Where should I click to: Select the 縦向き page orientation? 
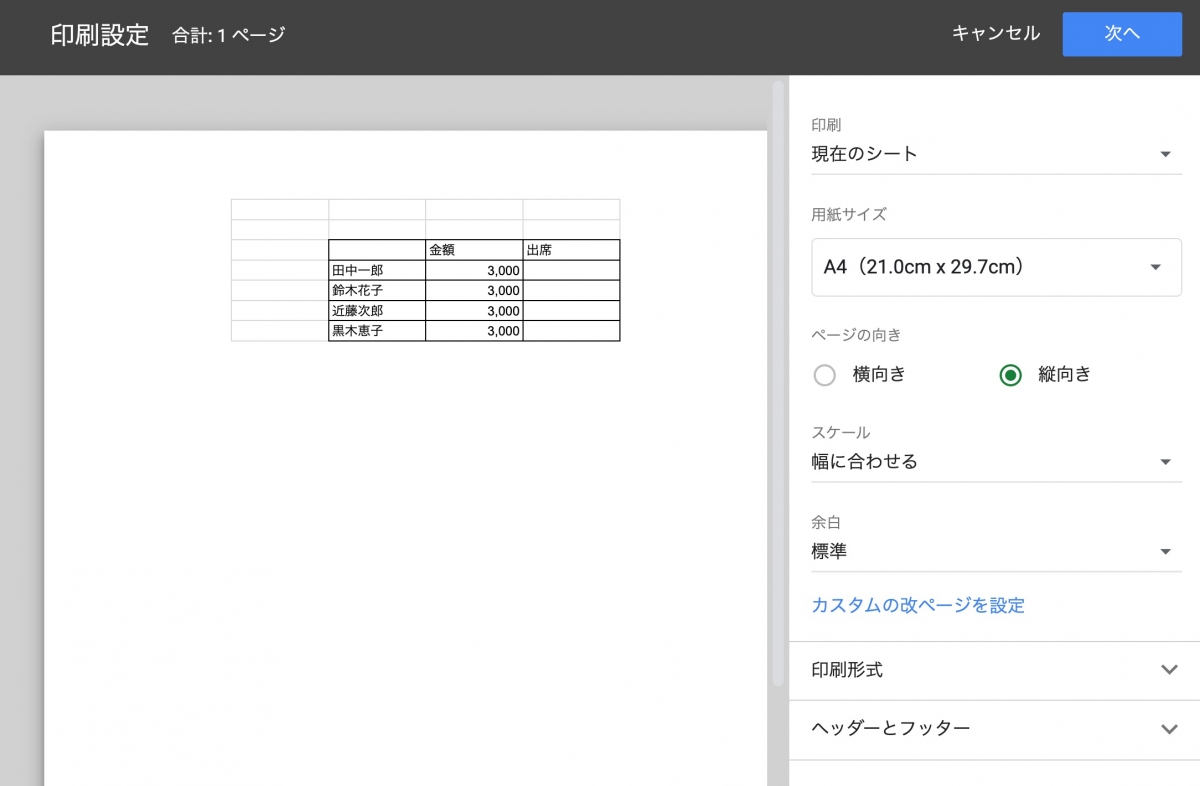[1011, 375]
